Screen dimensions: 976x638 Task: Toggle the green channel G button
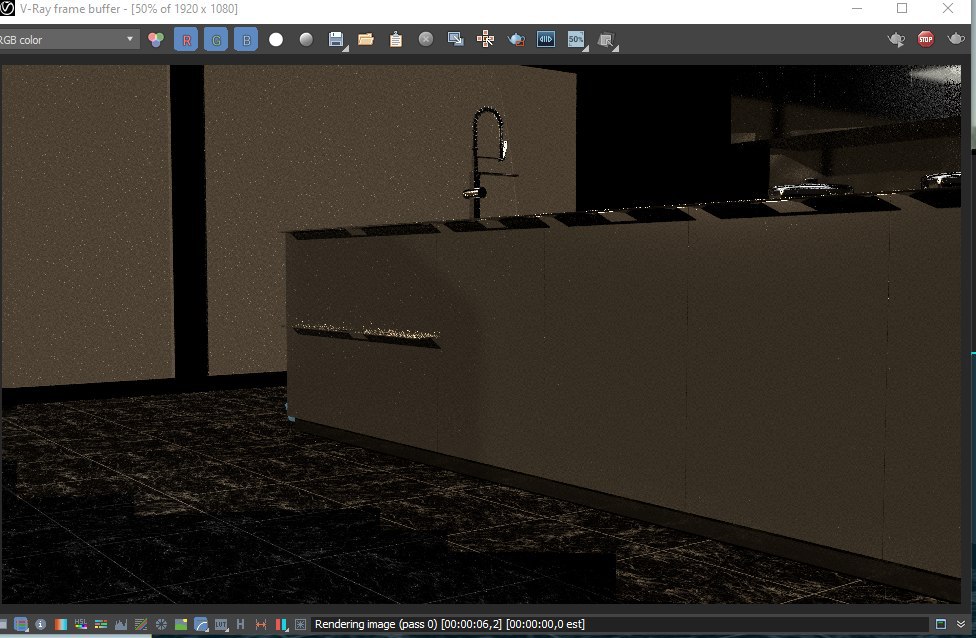[x=216, y=40]
